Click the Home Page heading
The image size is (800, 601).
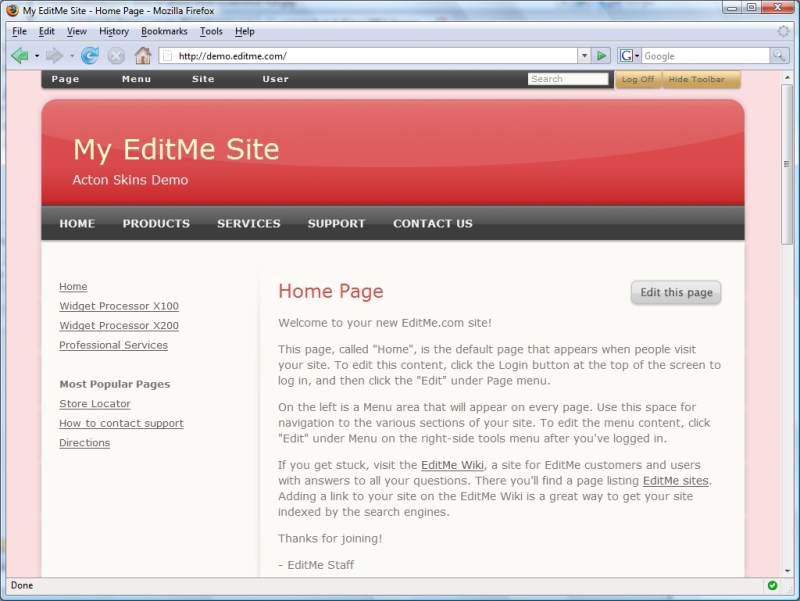(x=331, y=291)
